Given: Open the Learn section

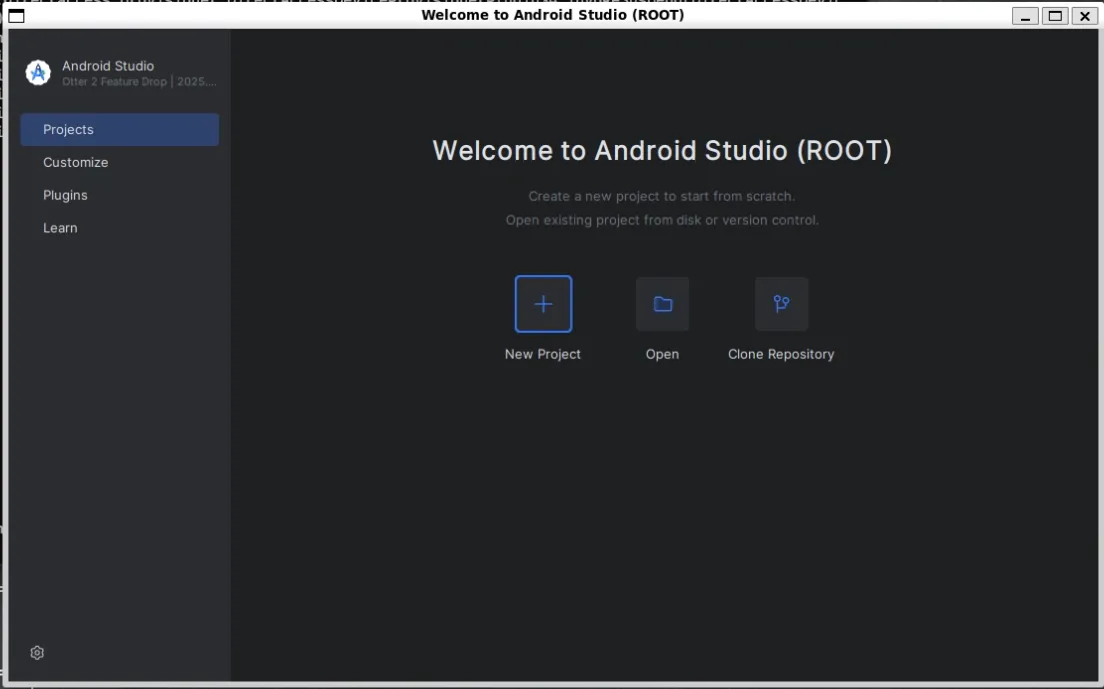Looking at the screenshot, I should (60, 228).
